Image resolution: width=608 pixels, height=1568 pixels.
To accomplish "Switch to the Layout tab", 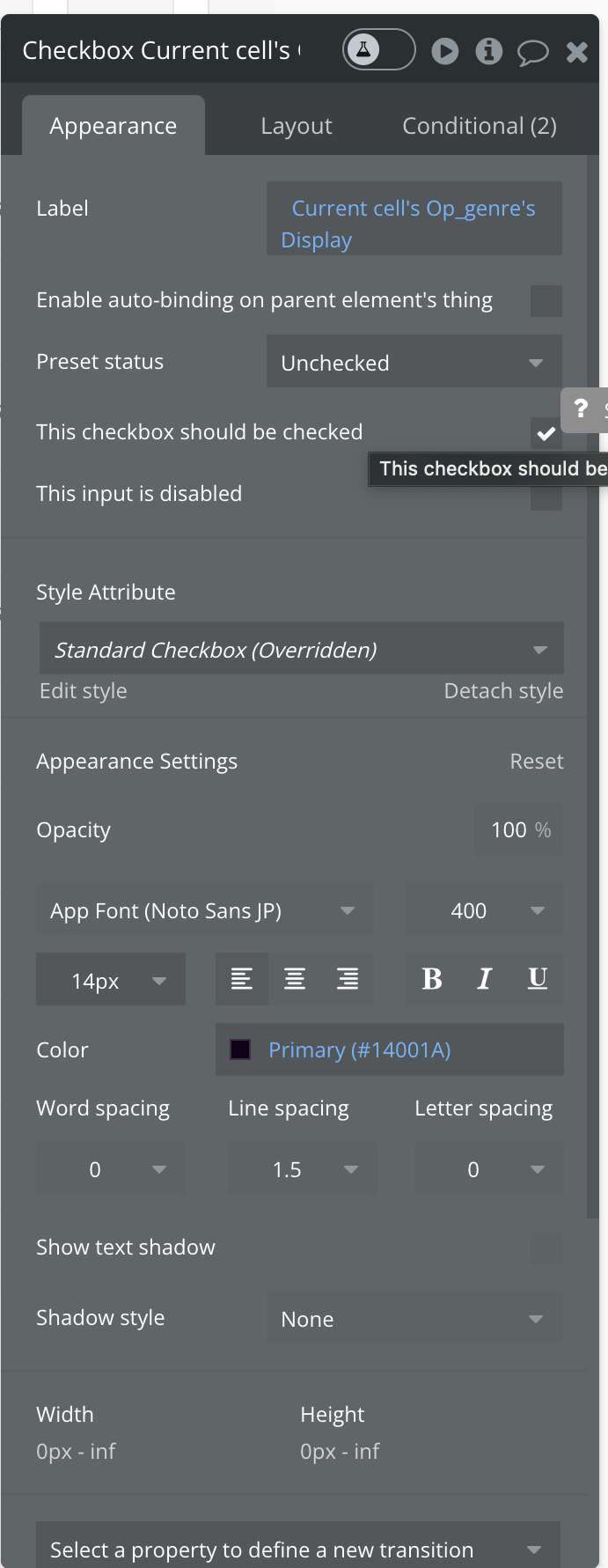I will (x=297, y=126).
